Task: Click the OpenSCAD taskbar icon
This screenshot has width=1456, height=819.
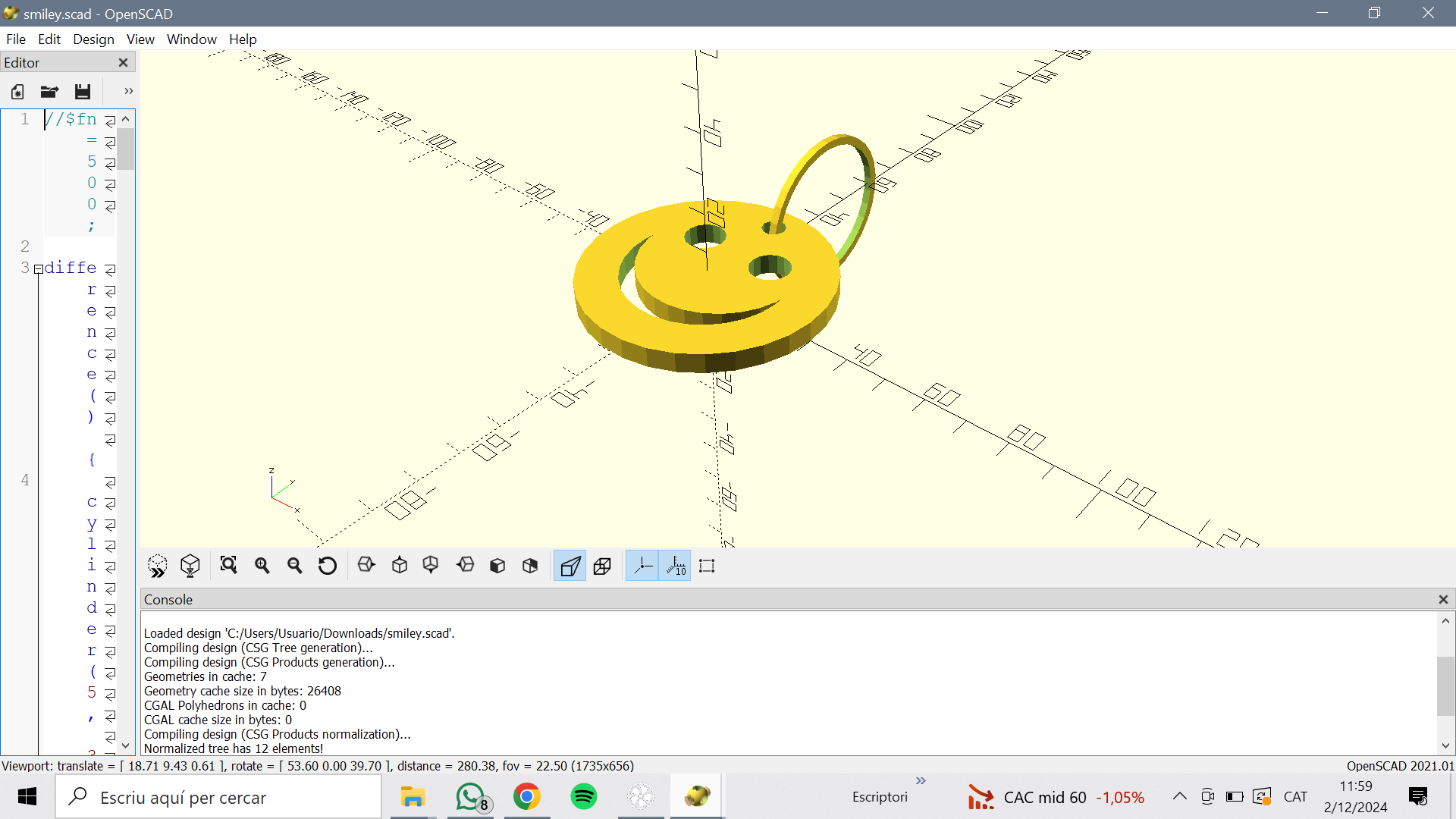Action: pos(698,797)
